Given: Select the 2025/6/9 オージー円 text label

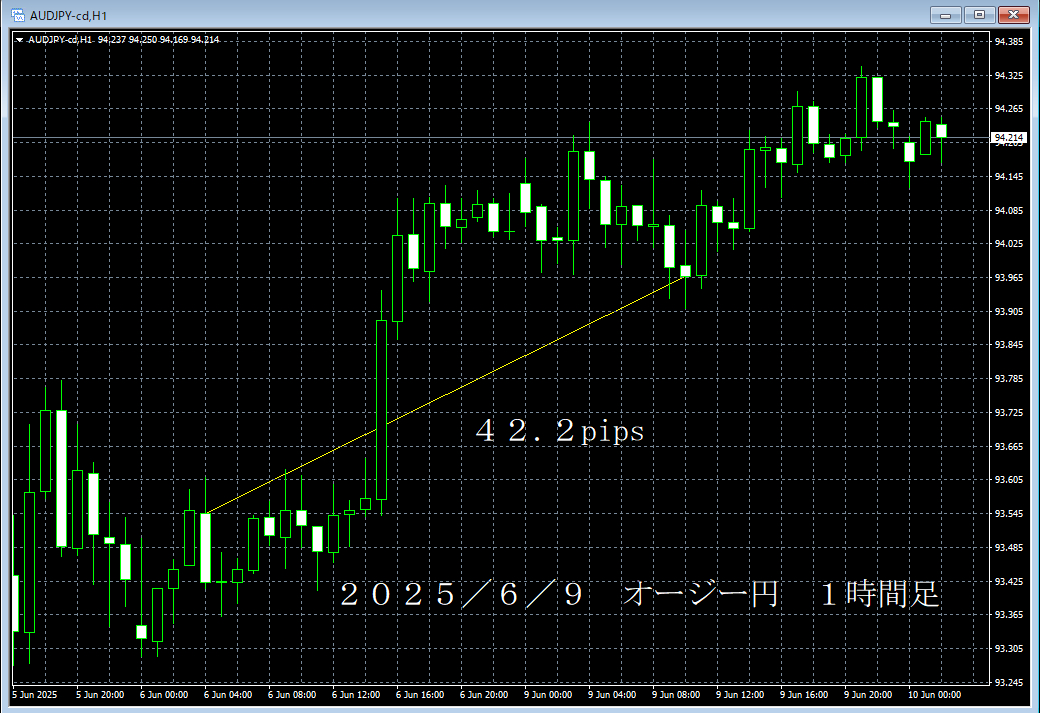Looking at the screenshot, I should tap(640, 594).
